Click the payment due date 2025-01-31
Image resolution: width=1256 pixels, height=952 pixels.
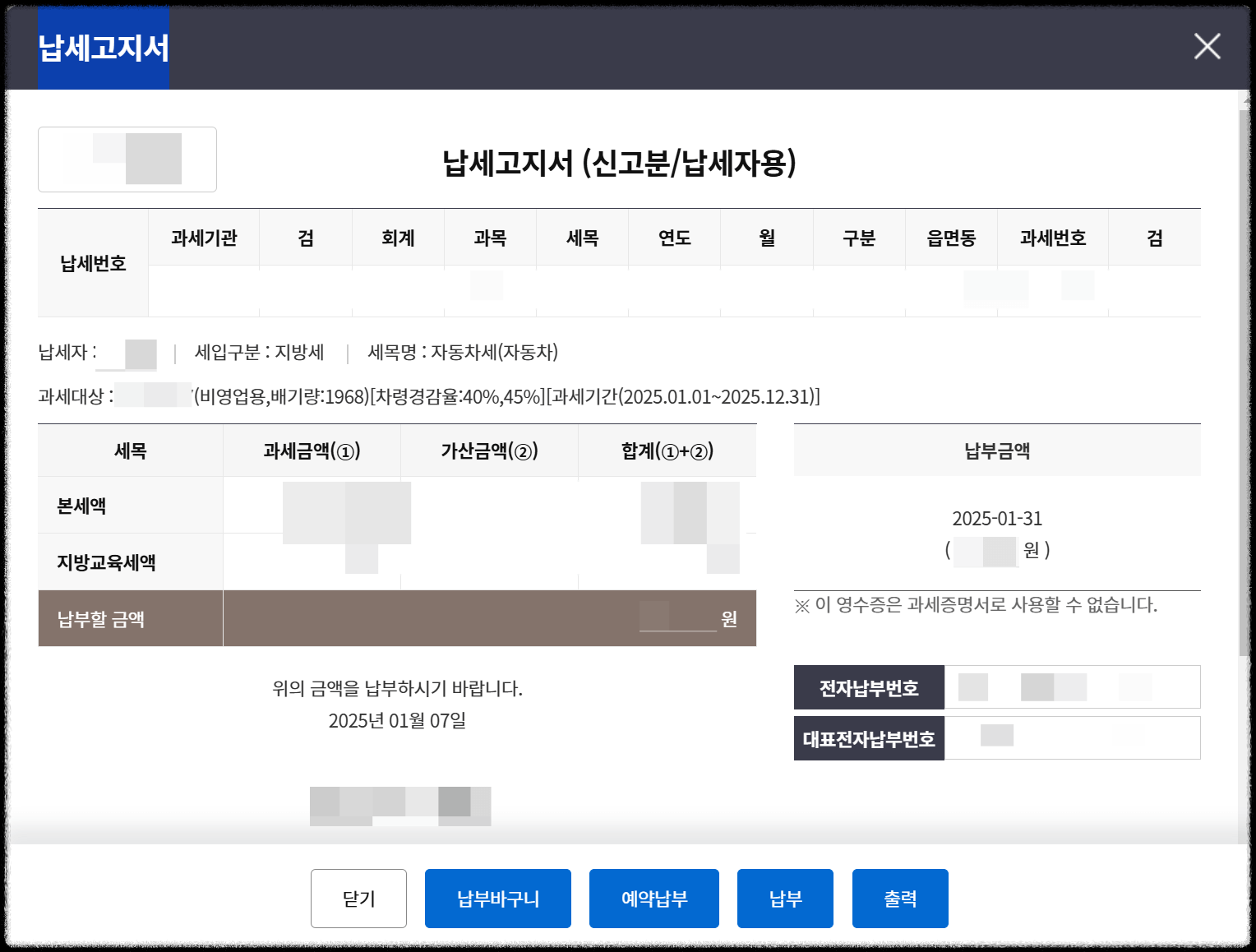tap(997, 517)
